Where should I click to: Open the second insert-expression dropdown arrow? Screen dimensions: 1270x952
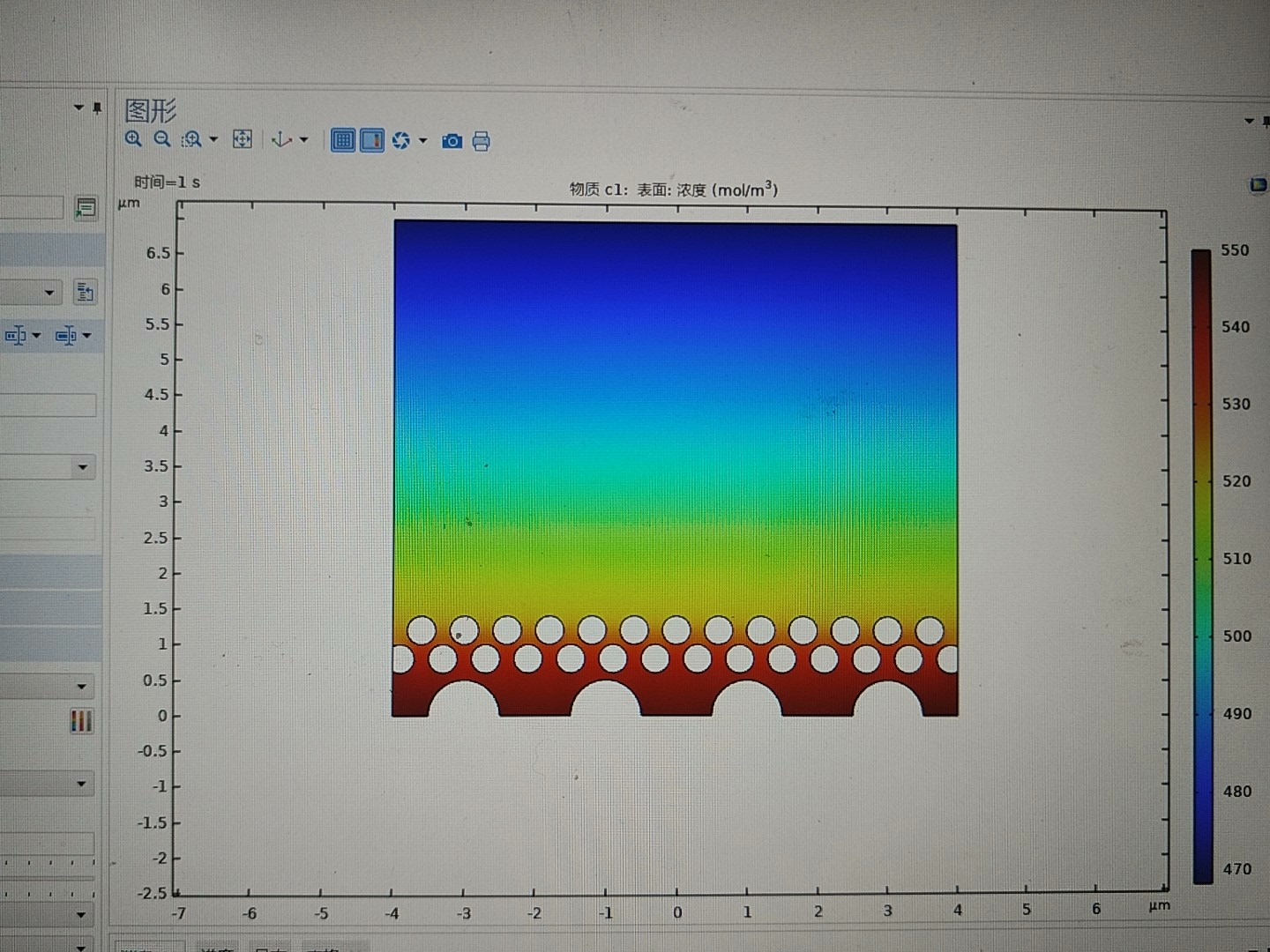coord(86,335)
